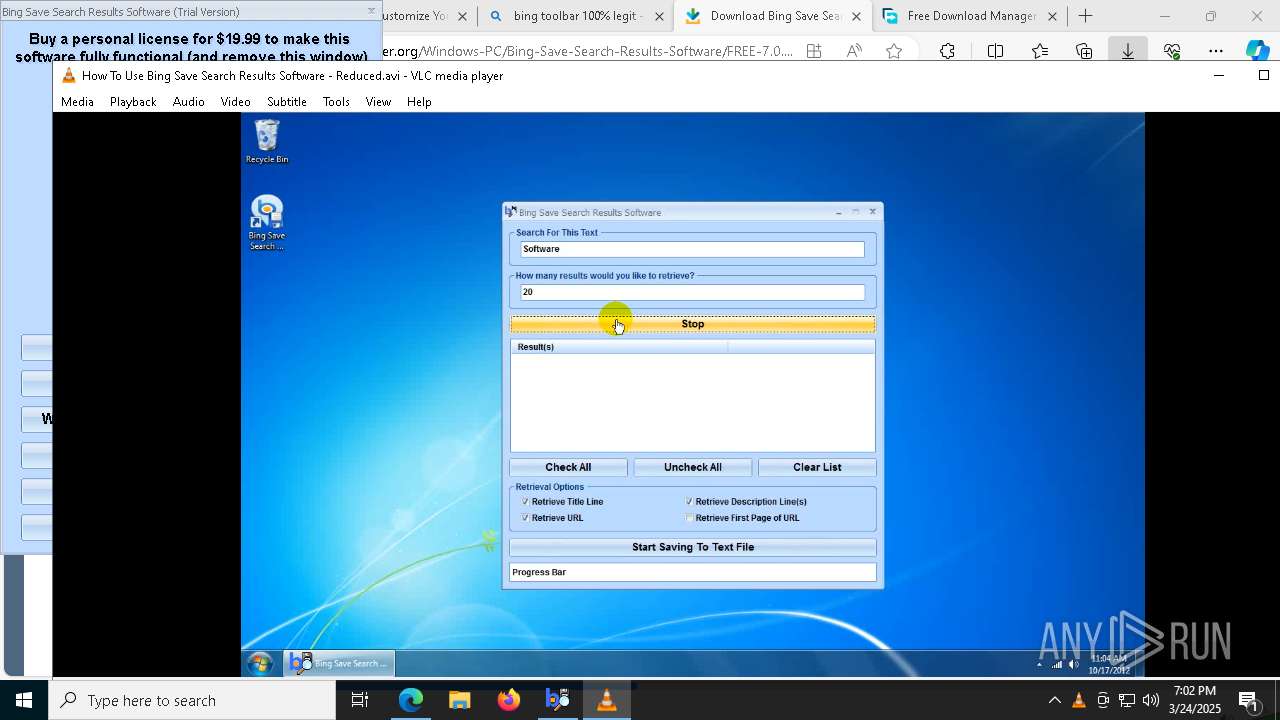Image resolution: width=1280 pixels, height=720 pixels.
Task: Open the taskbar clock showing 7:02 PM
Action: [1196, 700]
